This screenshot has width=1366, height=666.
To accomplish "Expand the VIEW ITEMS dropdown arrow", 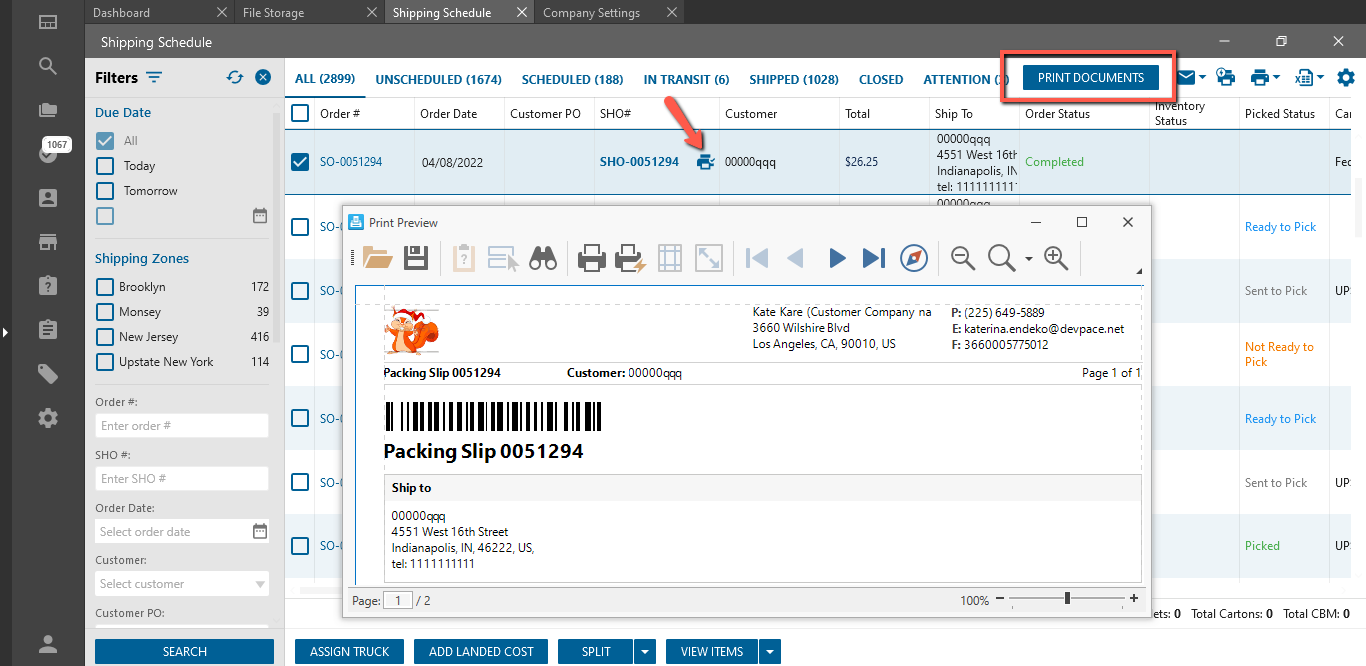I will (x=770, y=652).
